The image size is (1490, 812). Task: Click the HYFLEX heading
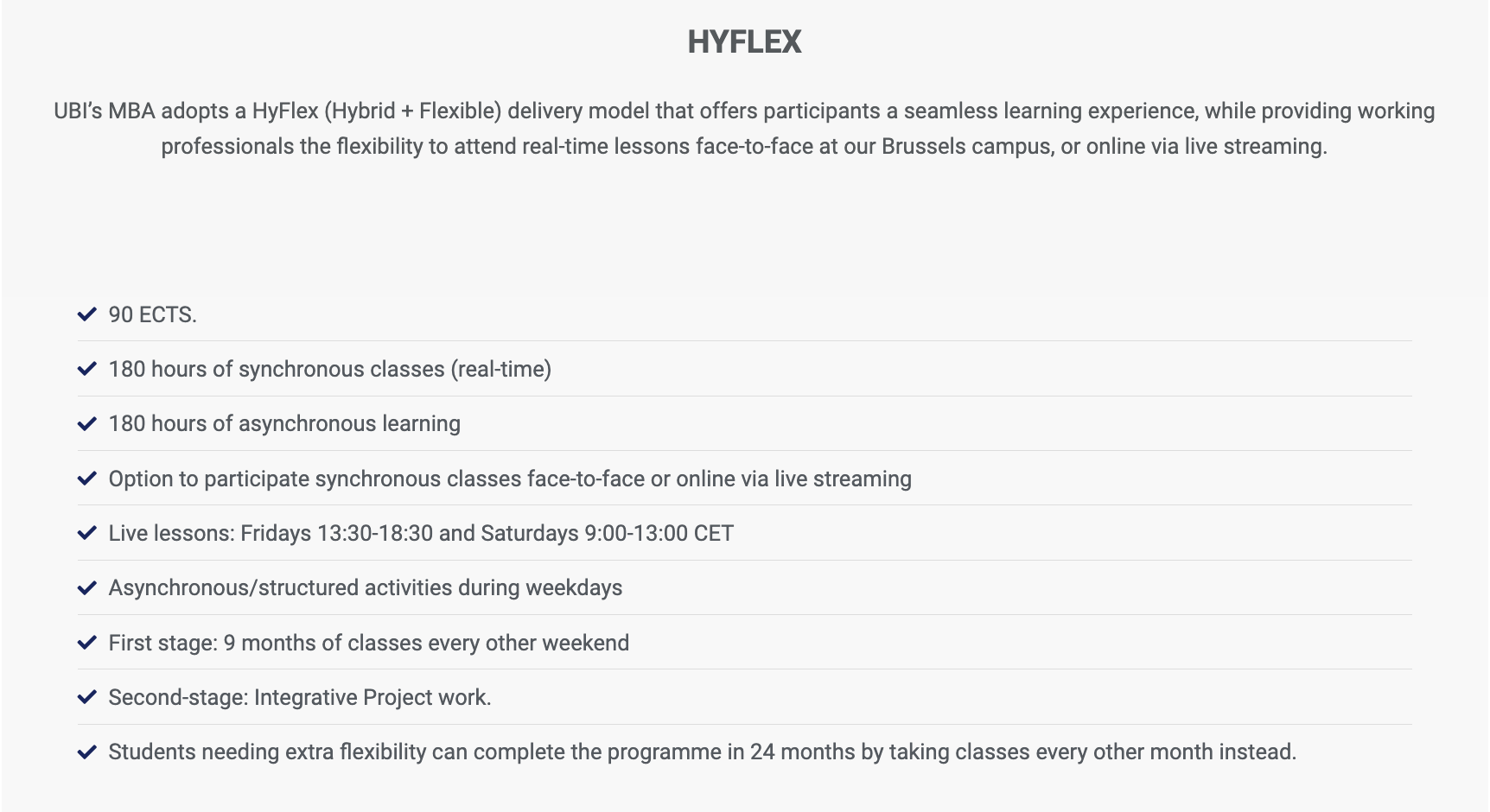click(x=744, y=41)
